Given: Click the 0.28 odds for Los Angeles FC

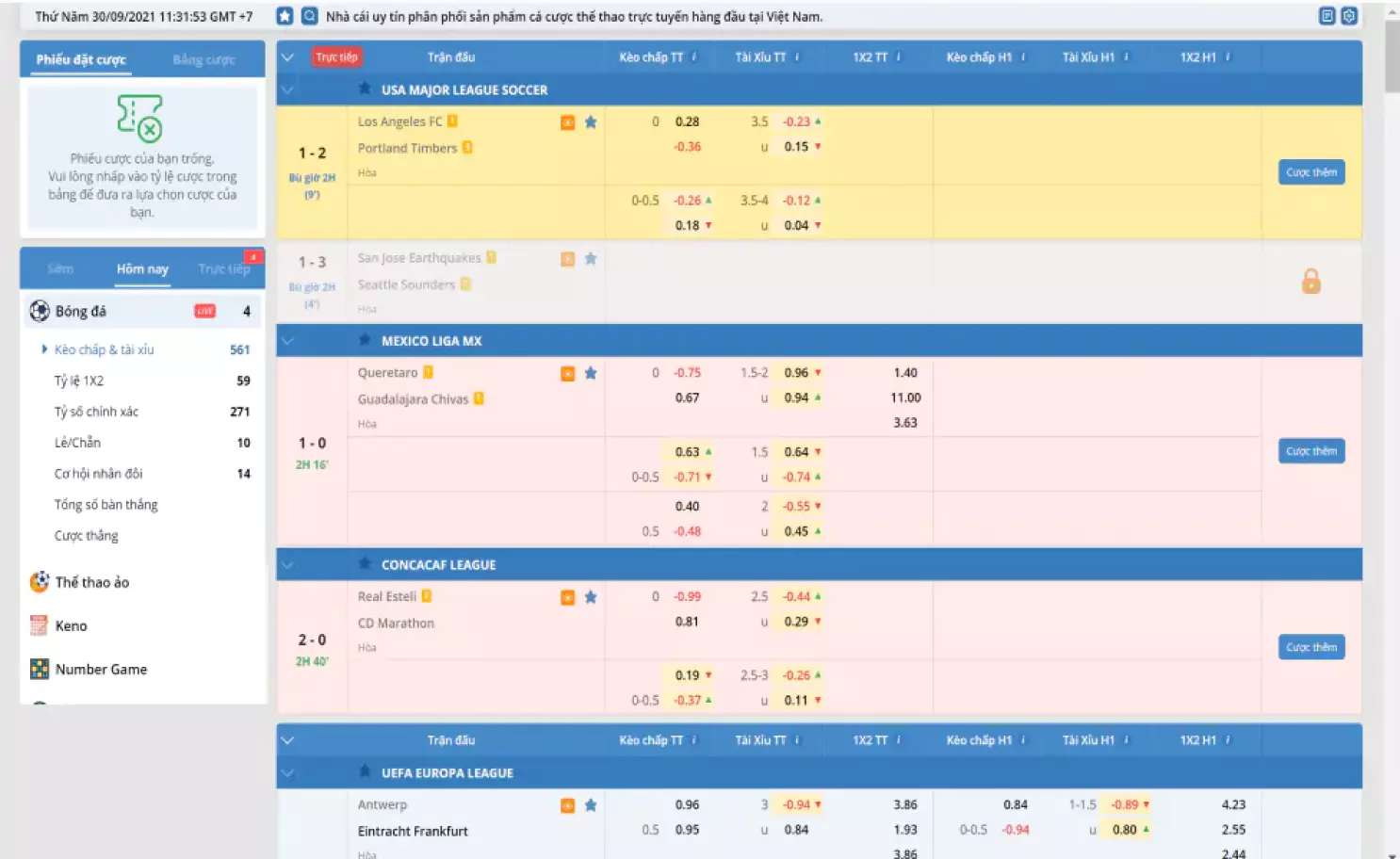Looking at the screenshot, I should pyautogui.click(x=688, y=122).
